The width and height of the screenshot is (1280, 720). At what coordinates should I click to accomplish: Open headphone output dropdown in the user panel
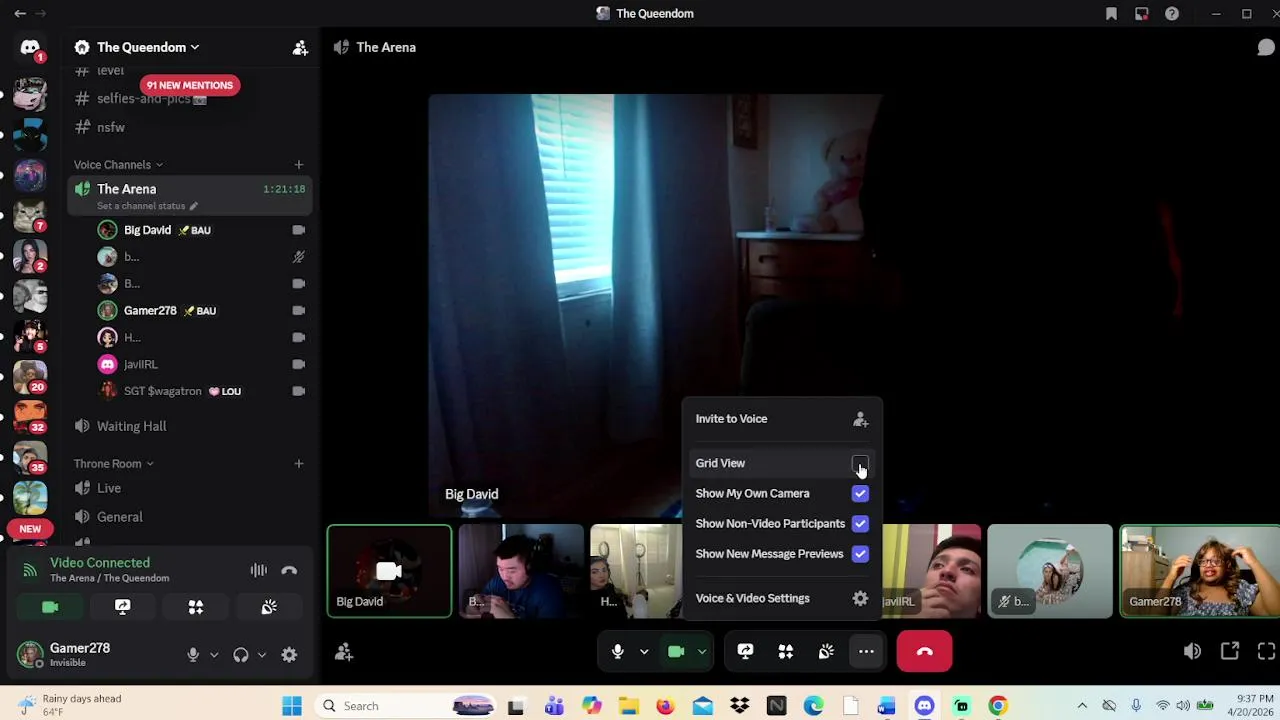(x=261, y=655)
